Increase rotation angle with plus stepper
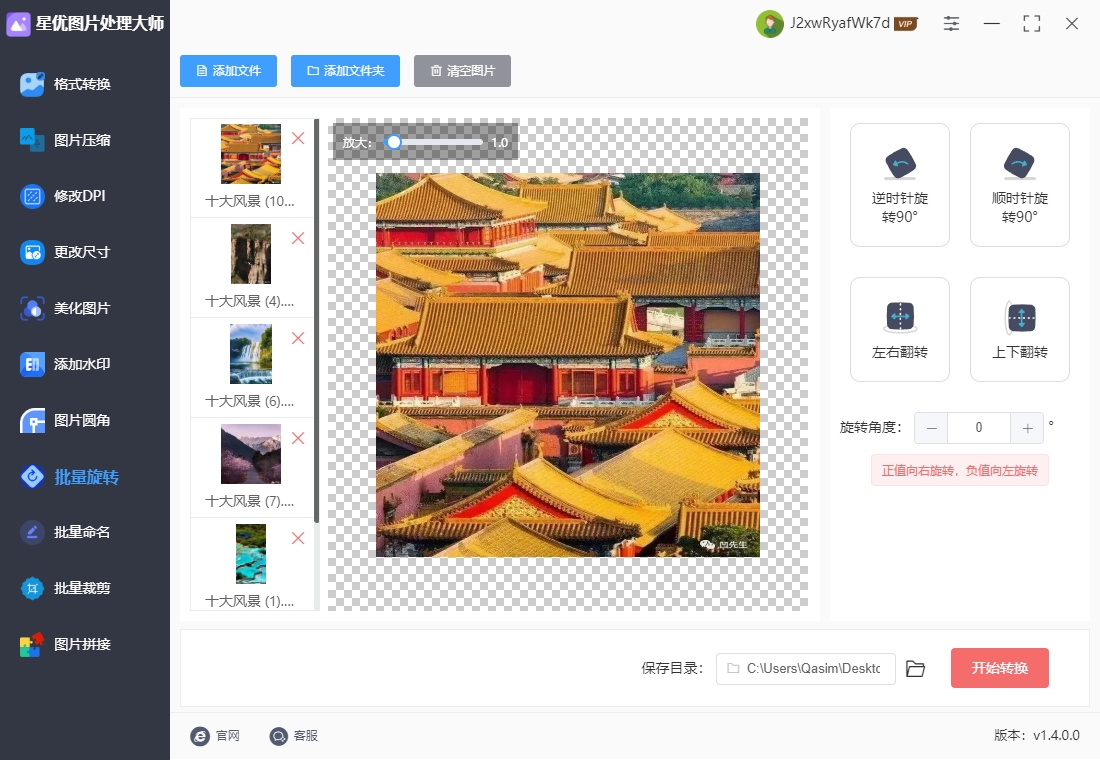This screenshot has width=1100, height=760. pos(1027,428)
